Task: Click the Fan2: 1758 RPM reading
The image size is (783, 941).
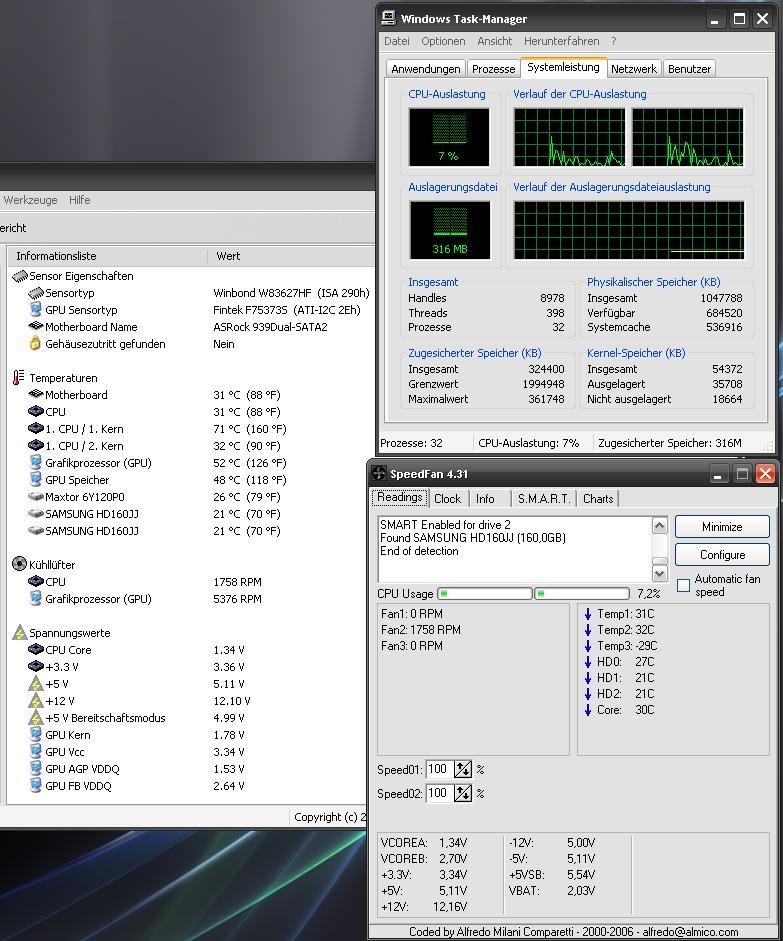Action: click(421, 630)
